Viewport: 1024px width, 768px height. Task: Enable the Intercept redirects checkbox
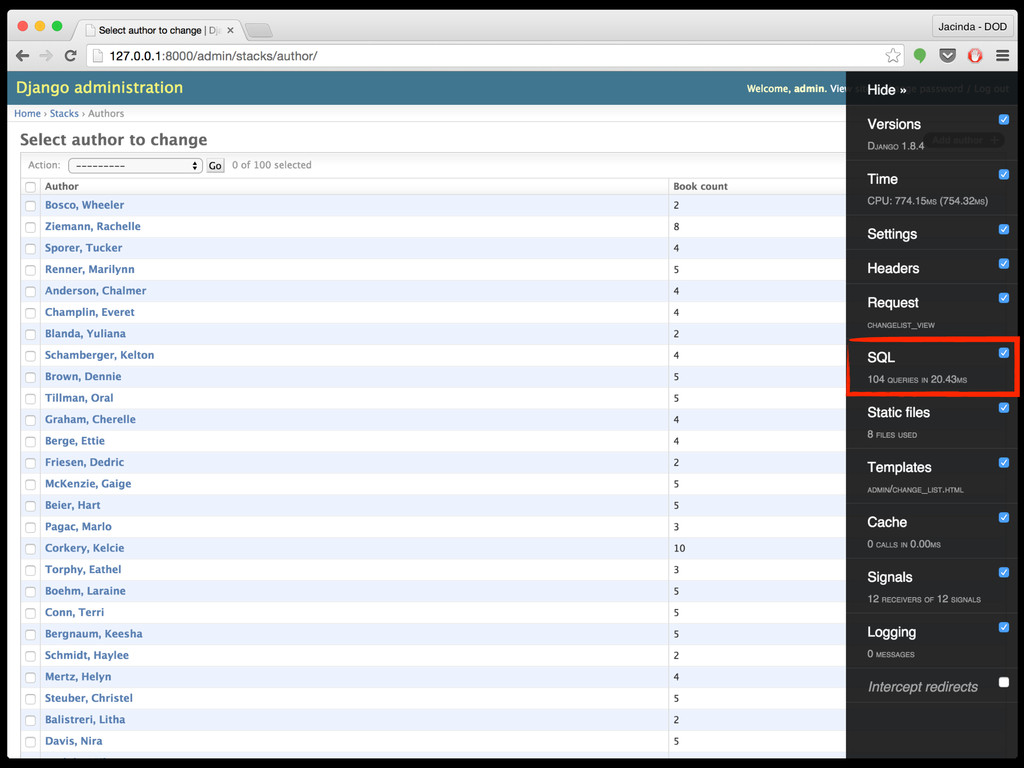pos(1004,682)
